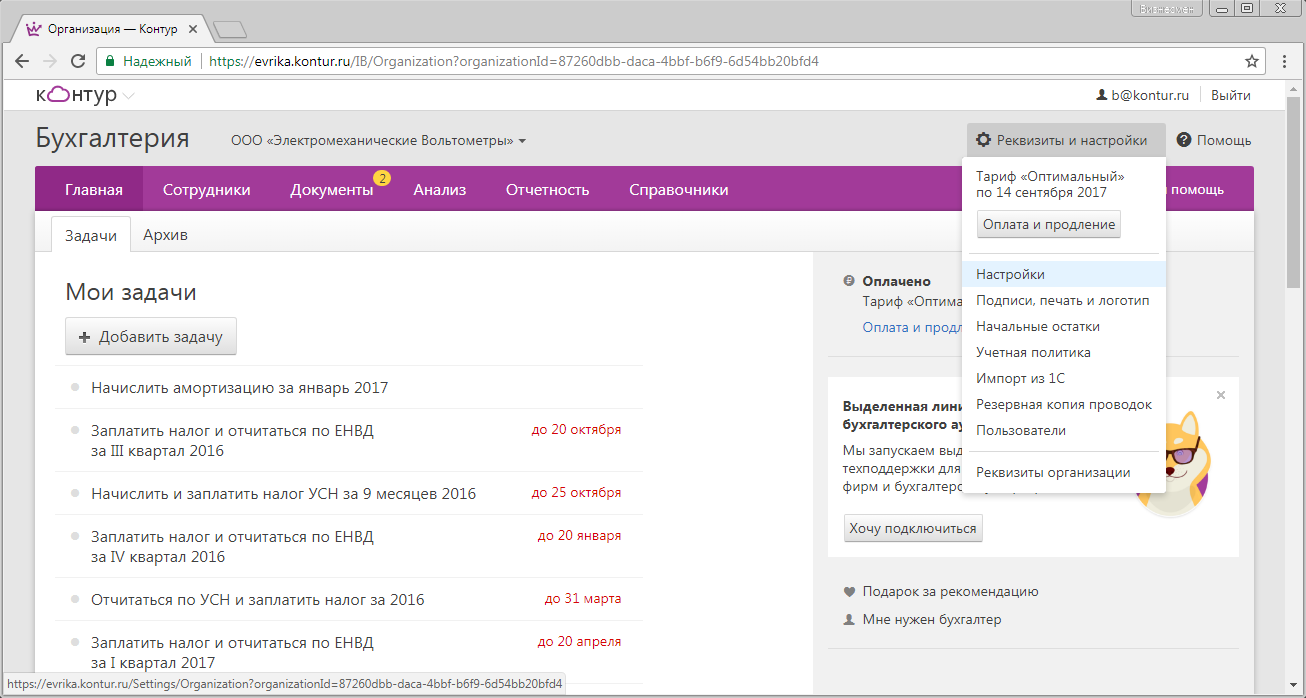This screenshot has width=1306, height=698.
Task: Select Импорт из 1С
Action: point(1064,378)
